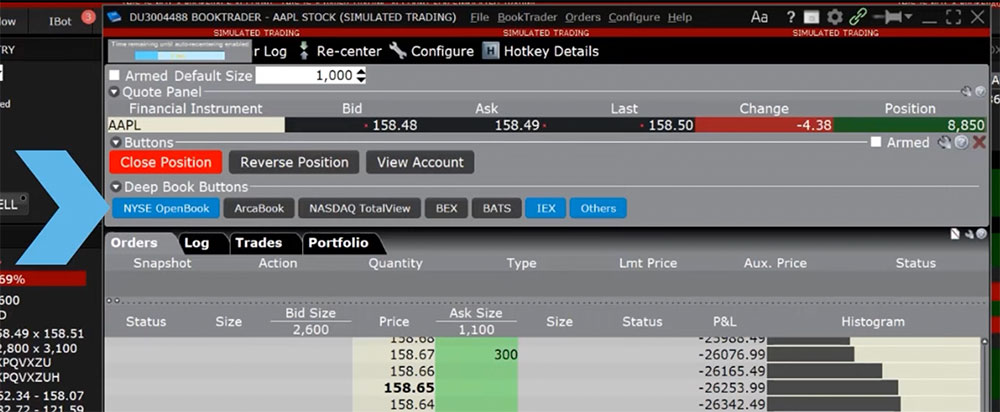
Task: Click the green chain link grouping icon
Action: [858, 17]
